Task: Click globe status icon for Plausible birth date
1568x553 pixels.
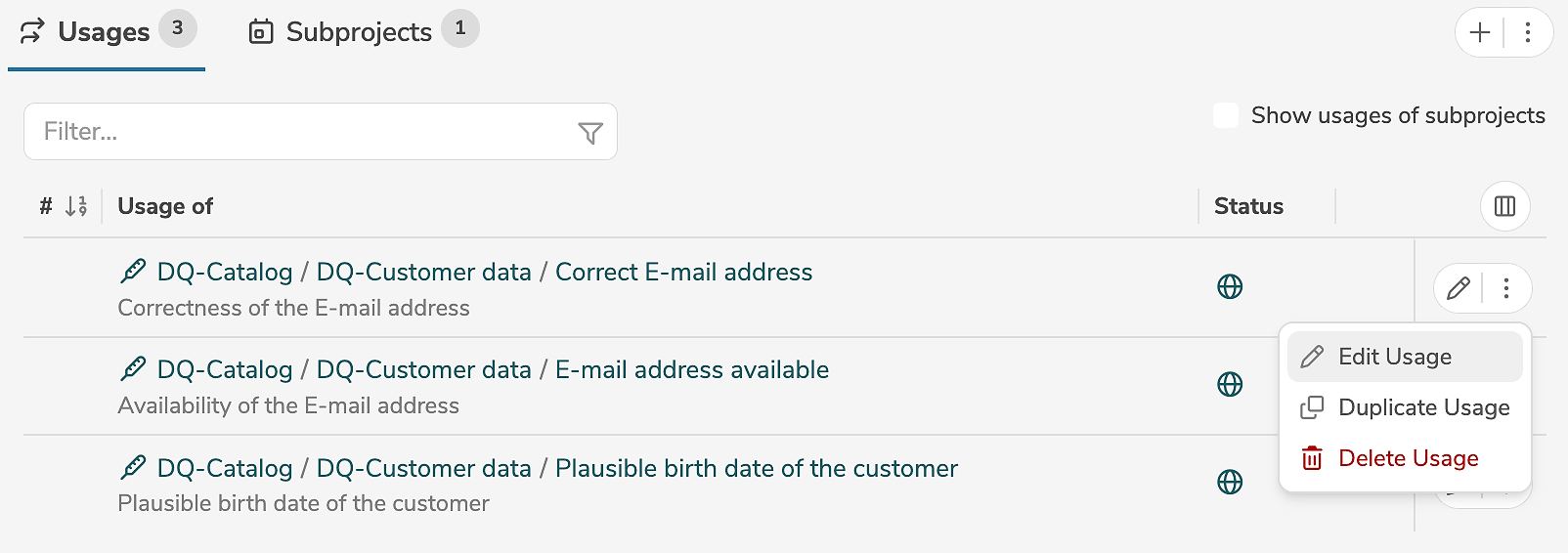Action: click(x=1230, y=482)
